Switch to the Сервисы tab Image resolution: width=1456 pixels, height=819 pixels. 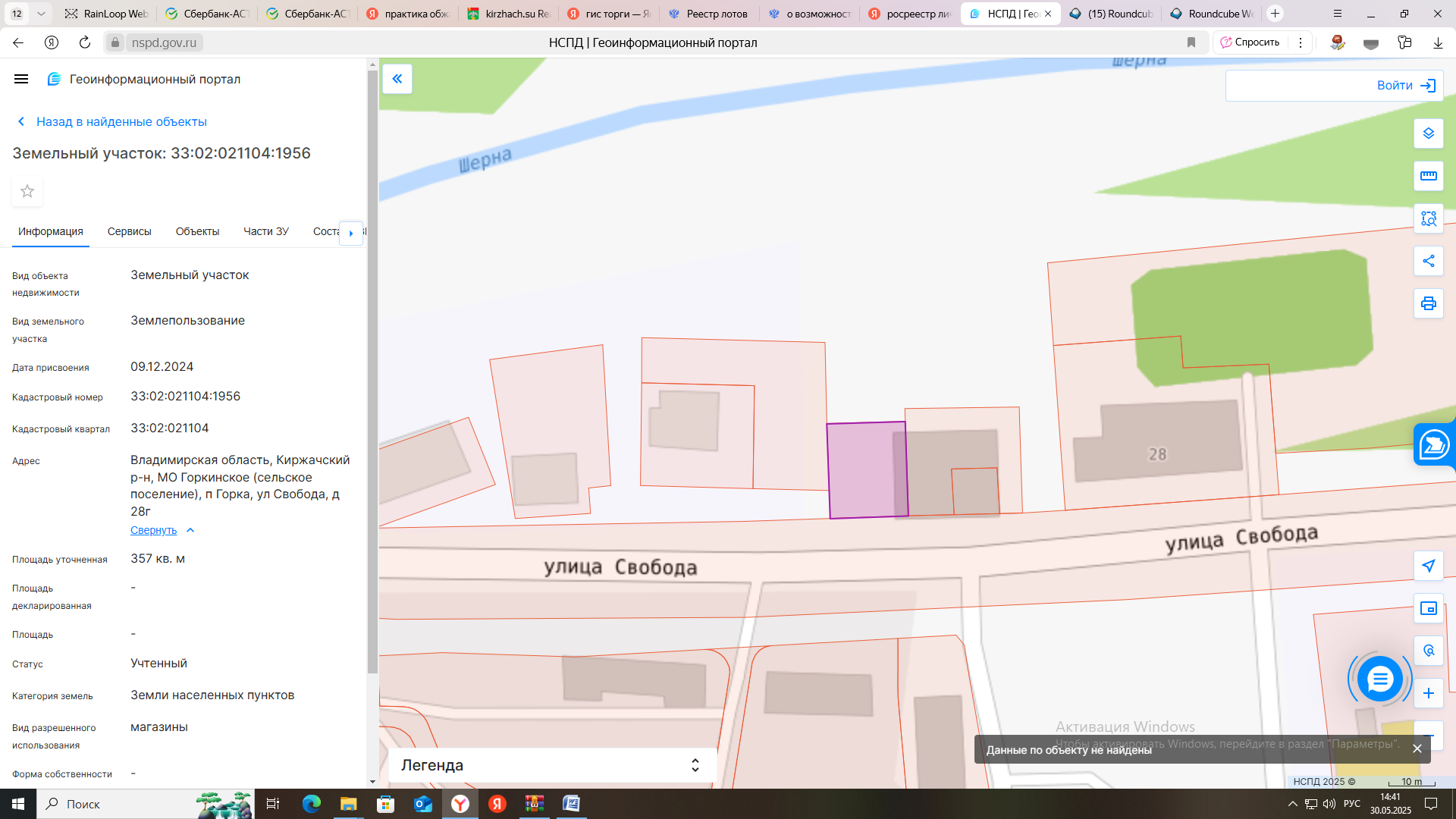click(x=129, y=231)
